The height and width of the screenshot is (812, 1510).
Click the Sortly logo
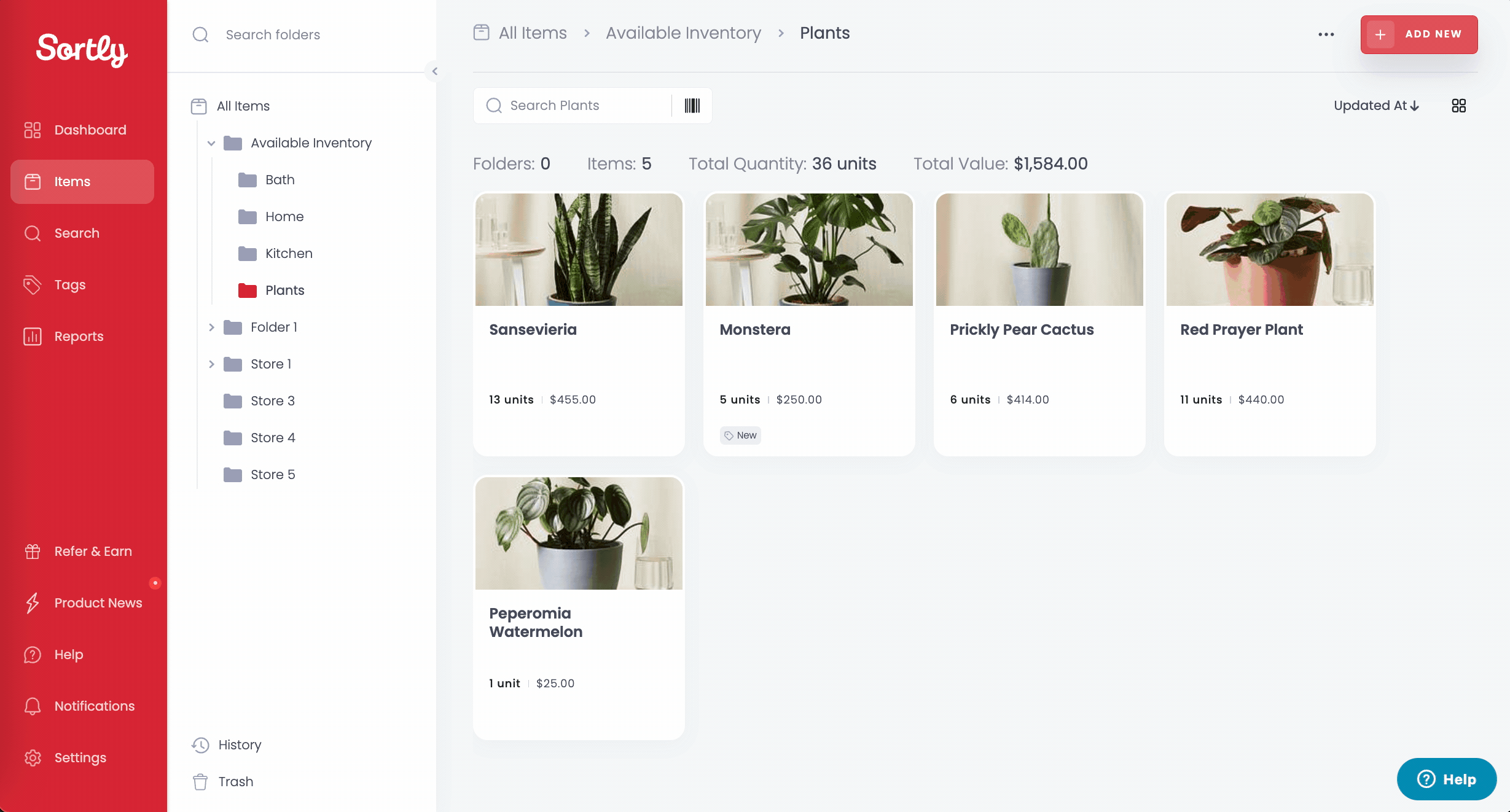(82, 50)
